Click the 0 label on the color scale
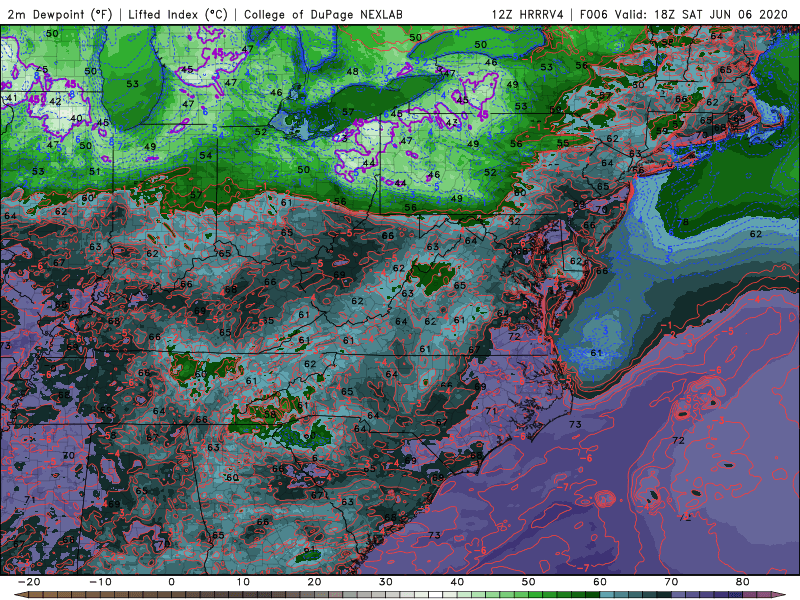The height and width of the screenshot is (600, 800). [x=171, y=582]
